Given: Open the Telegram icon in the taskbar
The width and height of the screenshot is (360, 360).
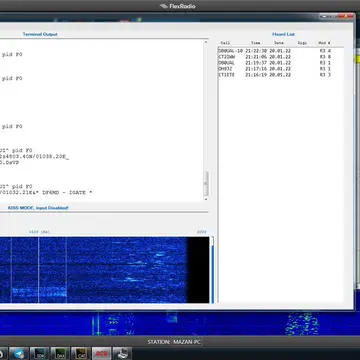Looking at the screenshot, I should click(18, 354).
